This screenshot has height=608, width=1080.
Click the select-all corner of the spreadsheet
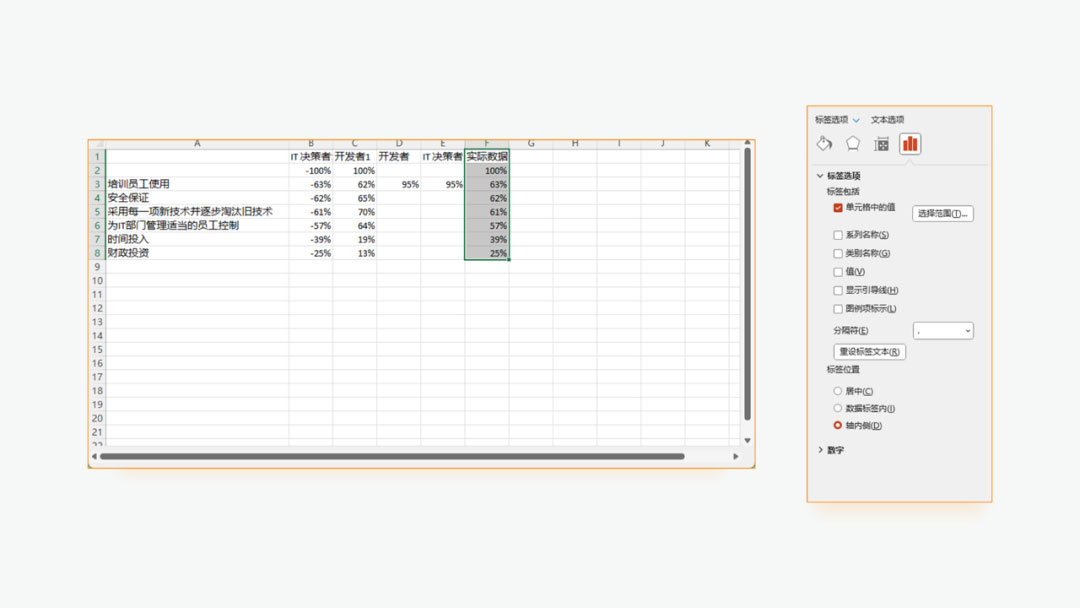click(98, 144)
